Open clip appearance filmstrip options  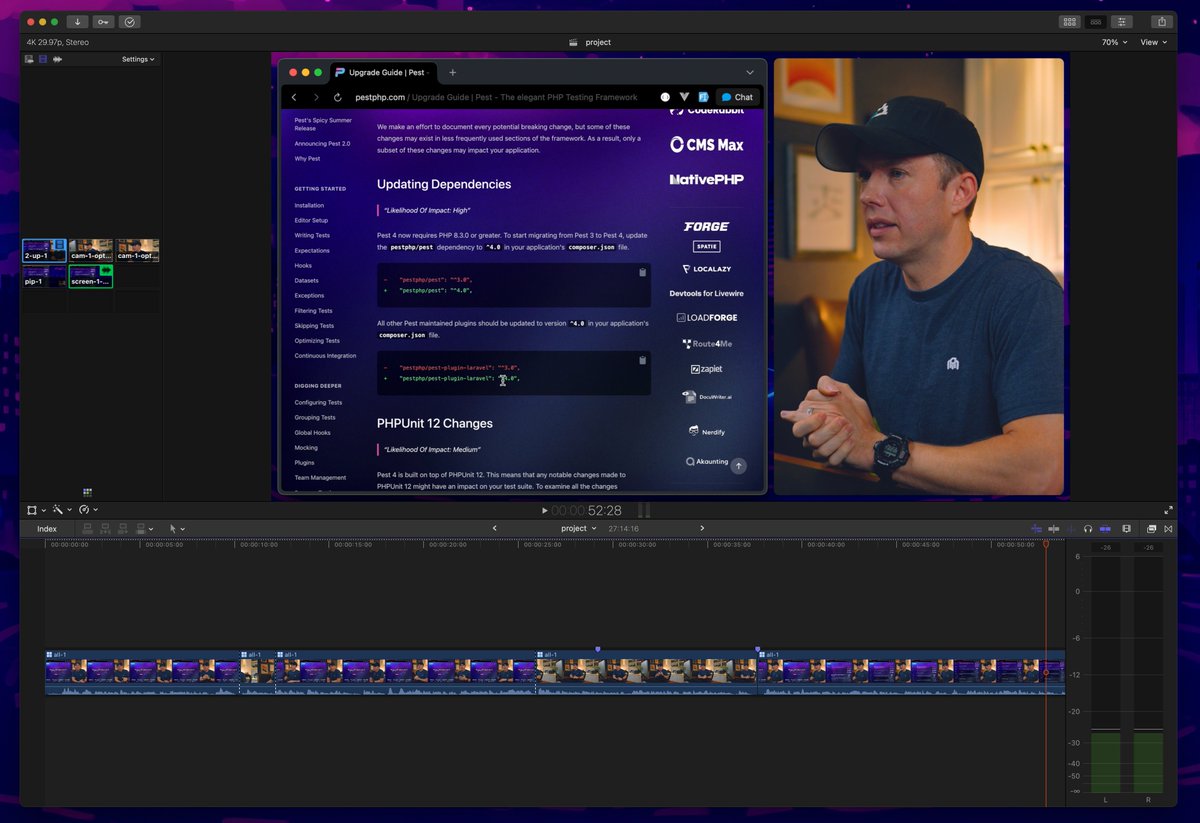click(x=1127, y=528)
